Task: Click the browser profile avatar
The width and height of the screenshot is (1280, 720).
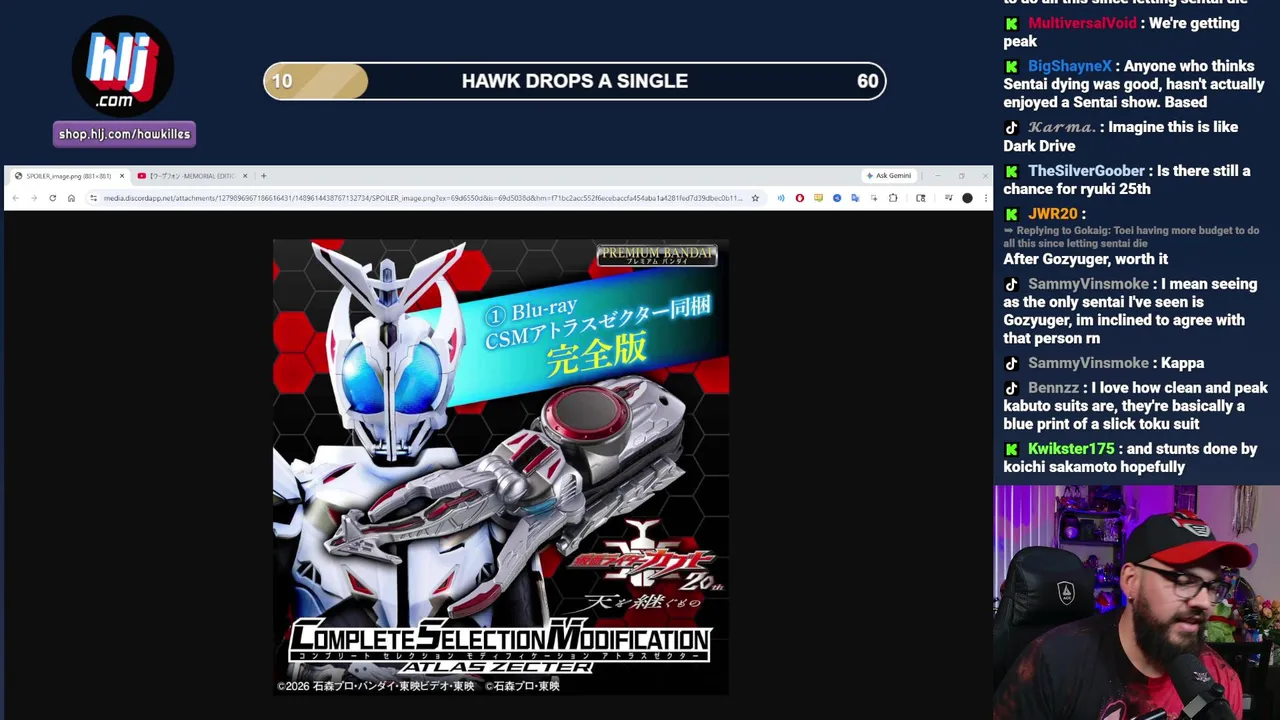Action: [x=967, y=198]
